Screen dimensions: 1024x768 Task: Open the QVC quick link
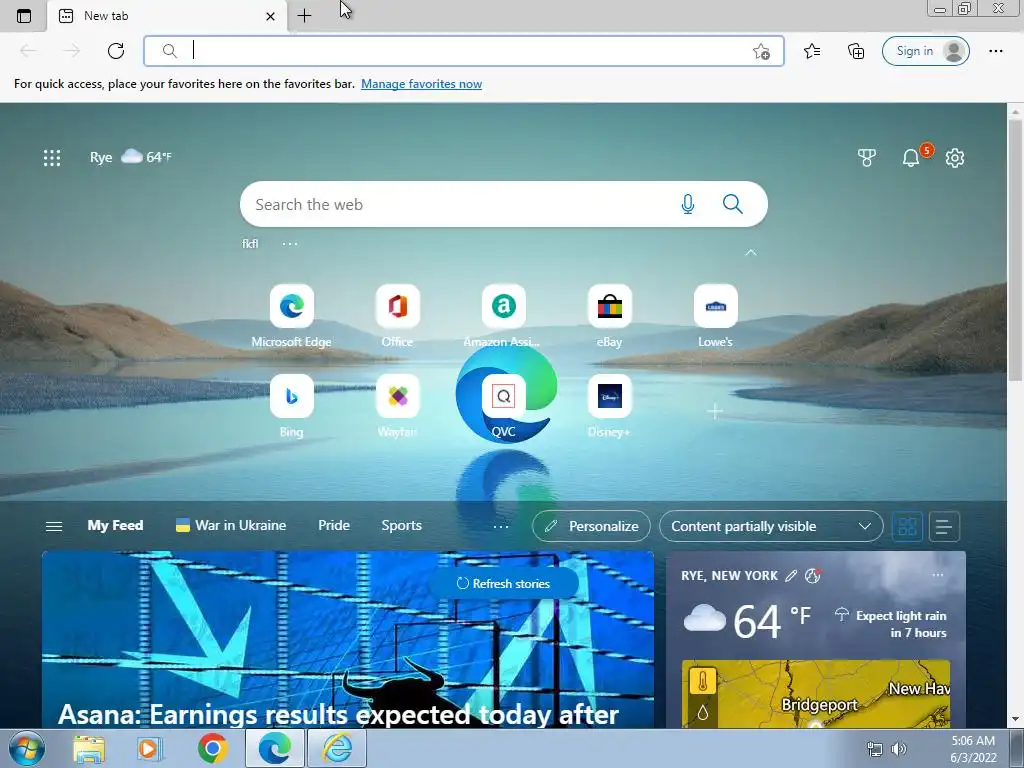tap(503, 406)
